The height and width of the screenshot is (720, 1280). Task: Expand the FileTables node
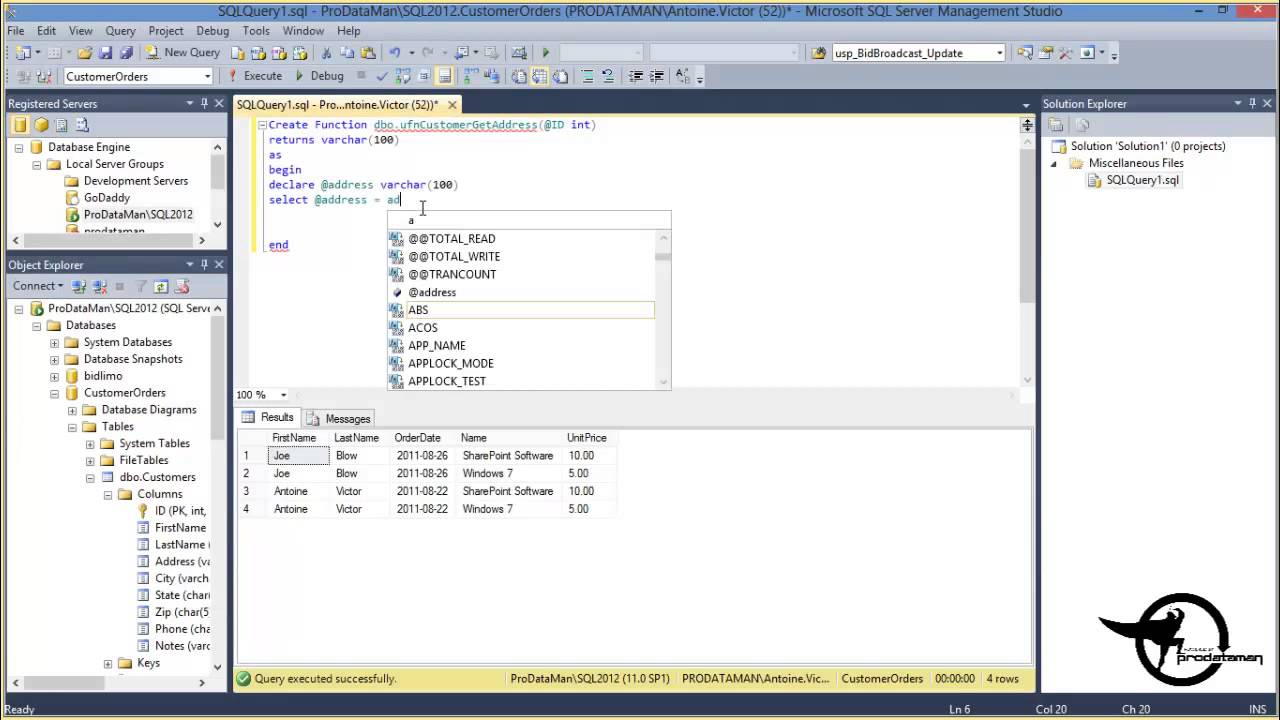90,461
